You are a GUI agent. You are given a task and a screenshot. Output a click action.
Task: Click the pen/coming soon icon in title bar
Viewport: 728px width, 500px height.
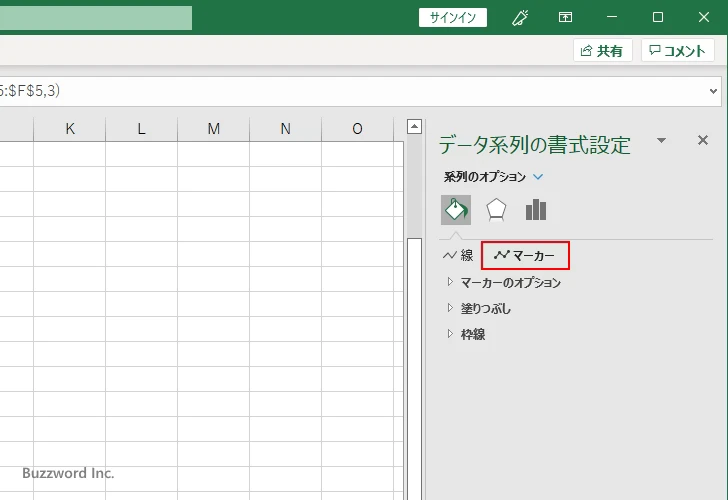[x=519, y=17]
